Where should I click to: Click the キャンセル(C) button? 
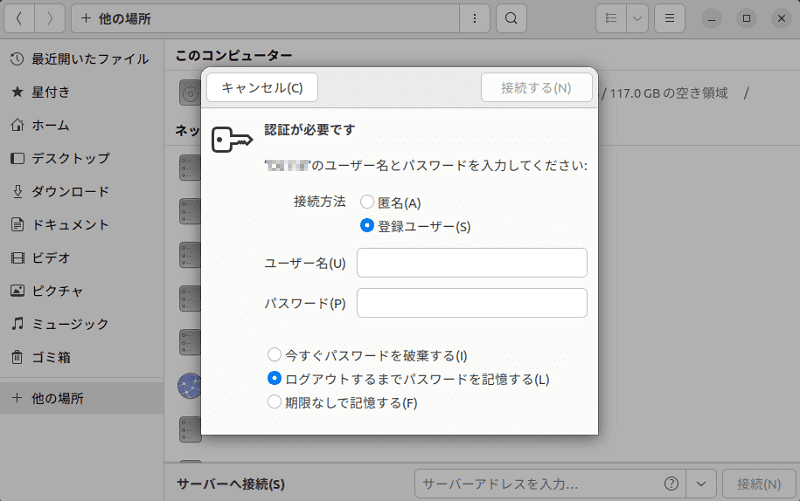[x=262, y=88]
